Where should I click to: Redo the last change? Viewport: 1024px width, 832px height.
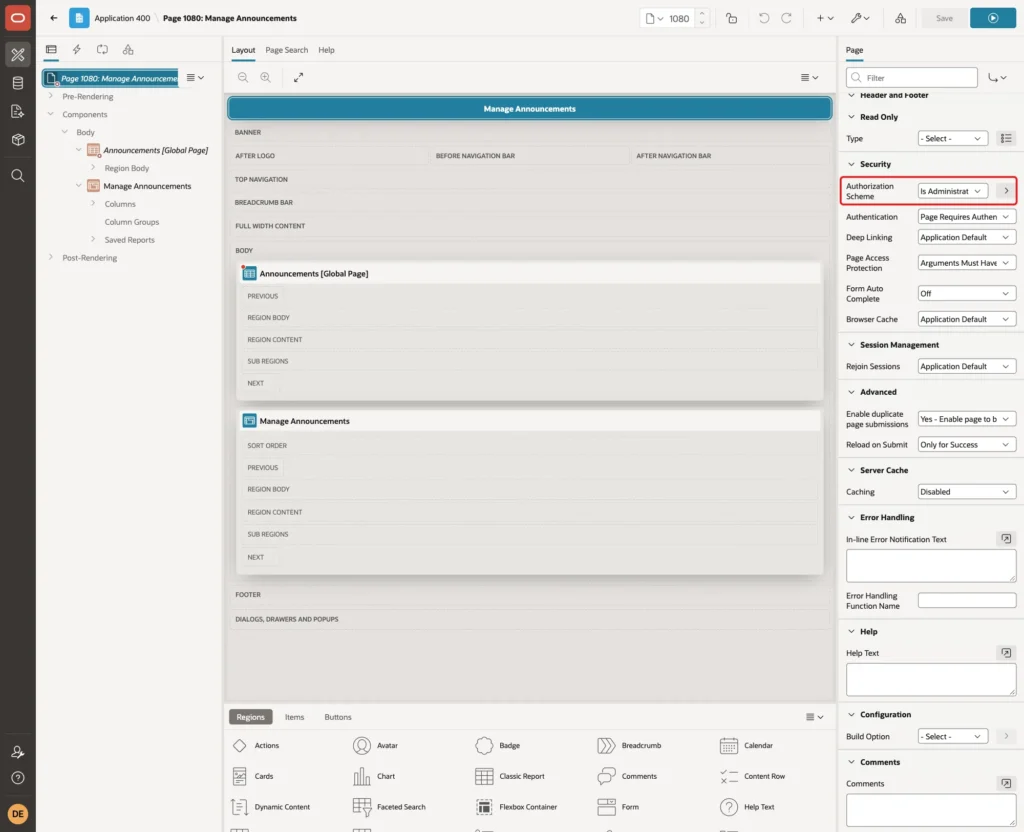[x=786, y=18]
